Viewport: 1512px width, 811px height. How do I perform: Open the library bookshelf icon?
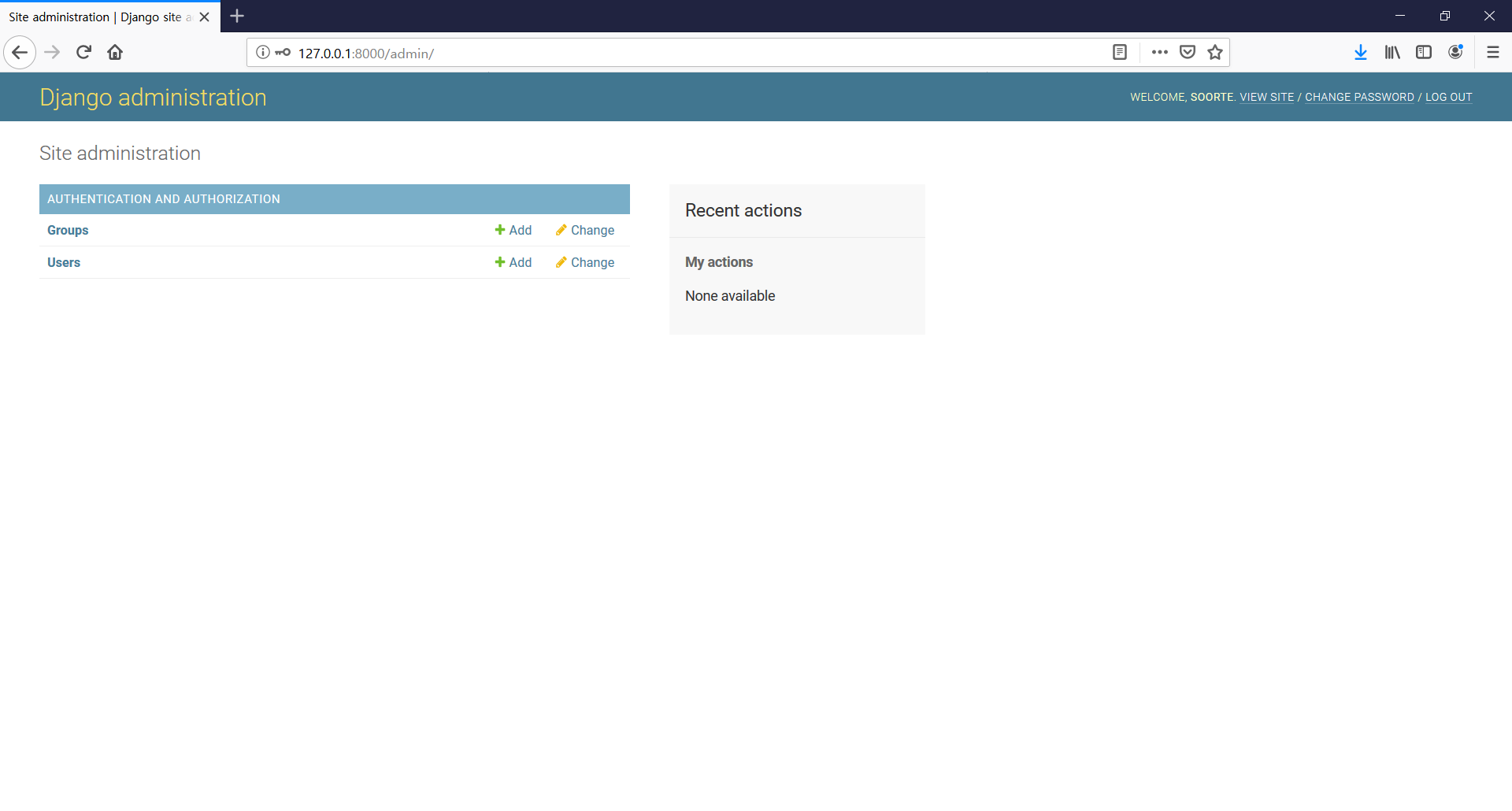pos(1392,53)
